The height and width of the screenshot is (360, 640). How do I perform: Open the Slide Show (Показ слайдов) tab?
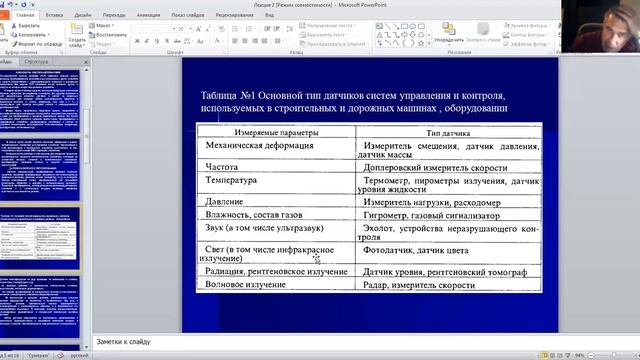coord(188,15)
